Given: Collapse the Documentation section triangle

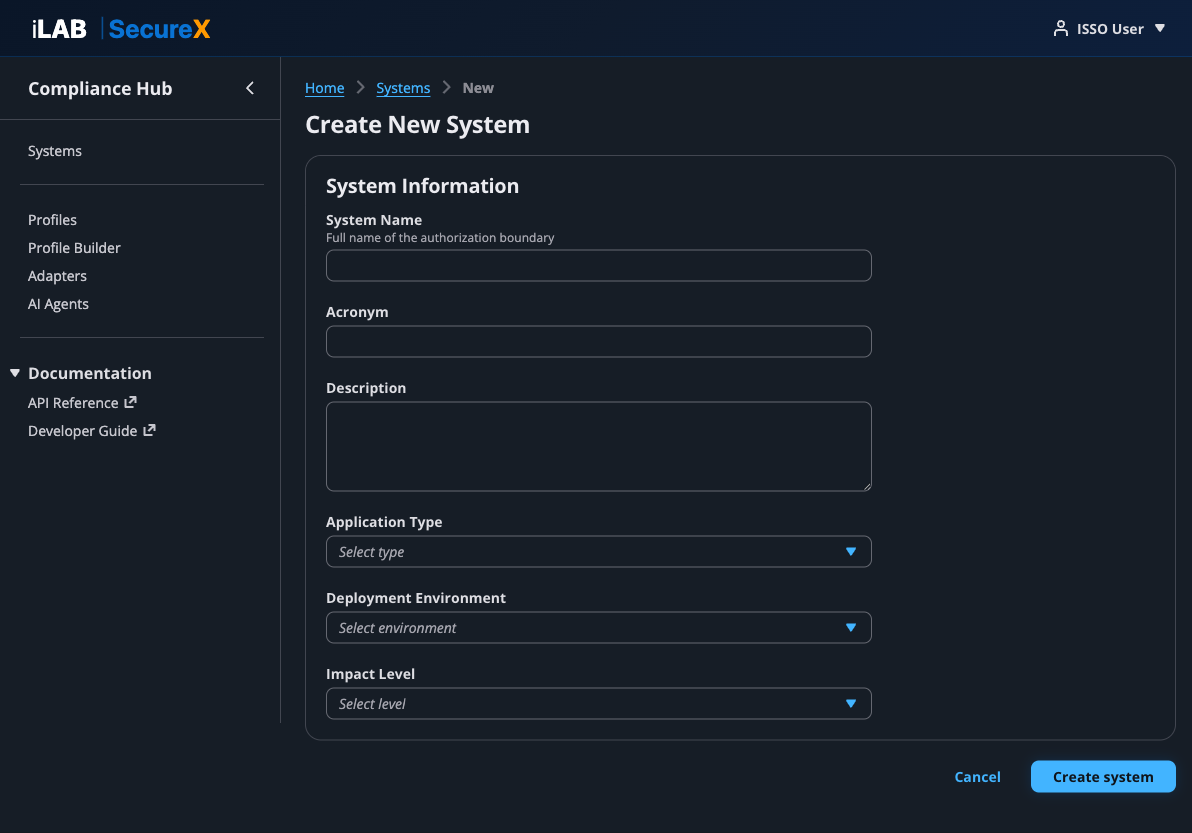Looking at the screenshot, I should click(x=14, y=373).
